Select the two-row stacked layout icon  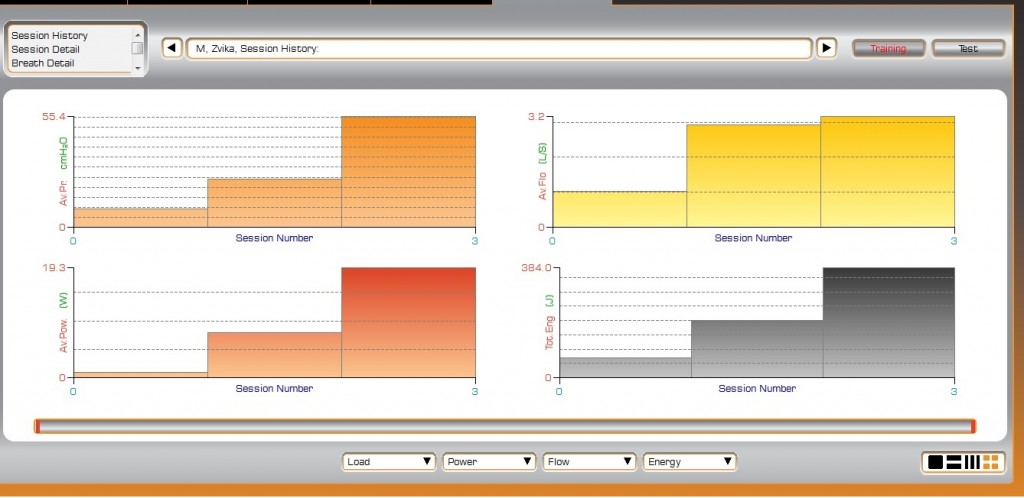[x=953, y=462]
